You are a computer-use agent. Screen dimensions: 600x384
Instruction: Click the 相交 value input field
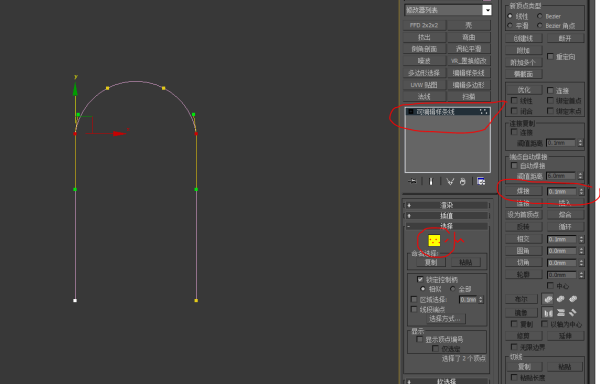[x=562, y=239]
